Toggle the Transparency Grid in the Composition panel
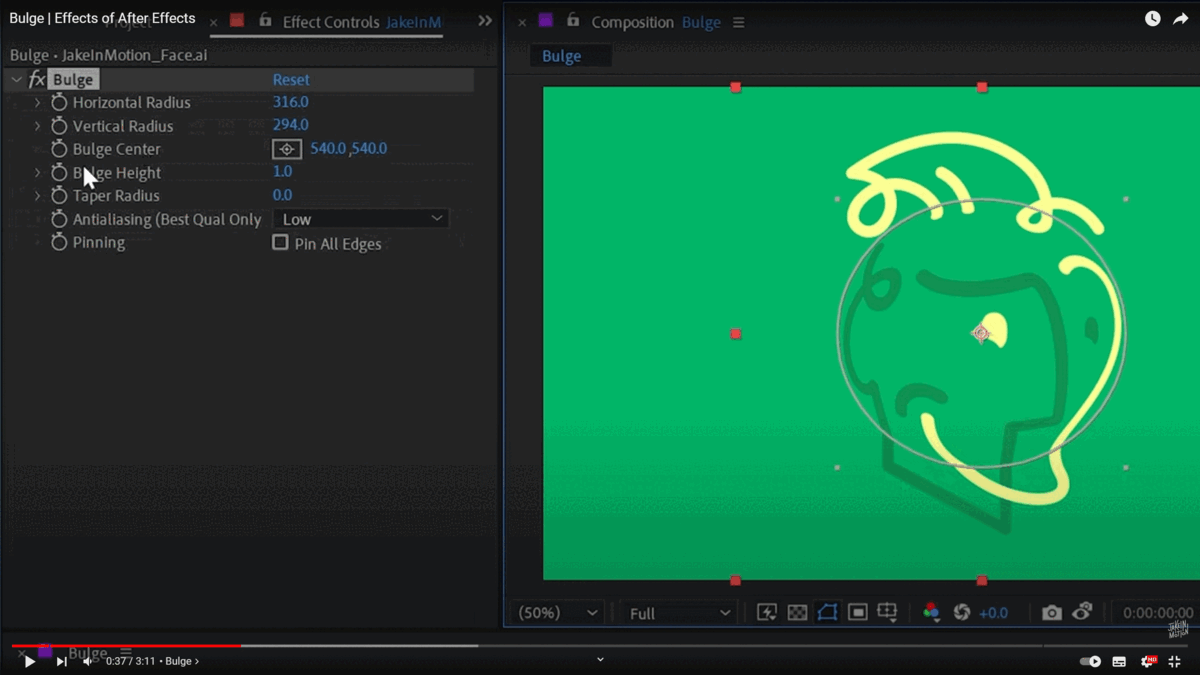This screenshot has height=675, width=1200. [x=796, y=612]
